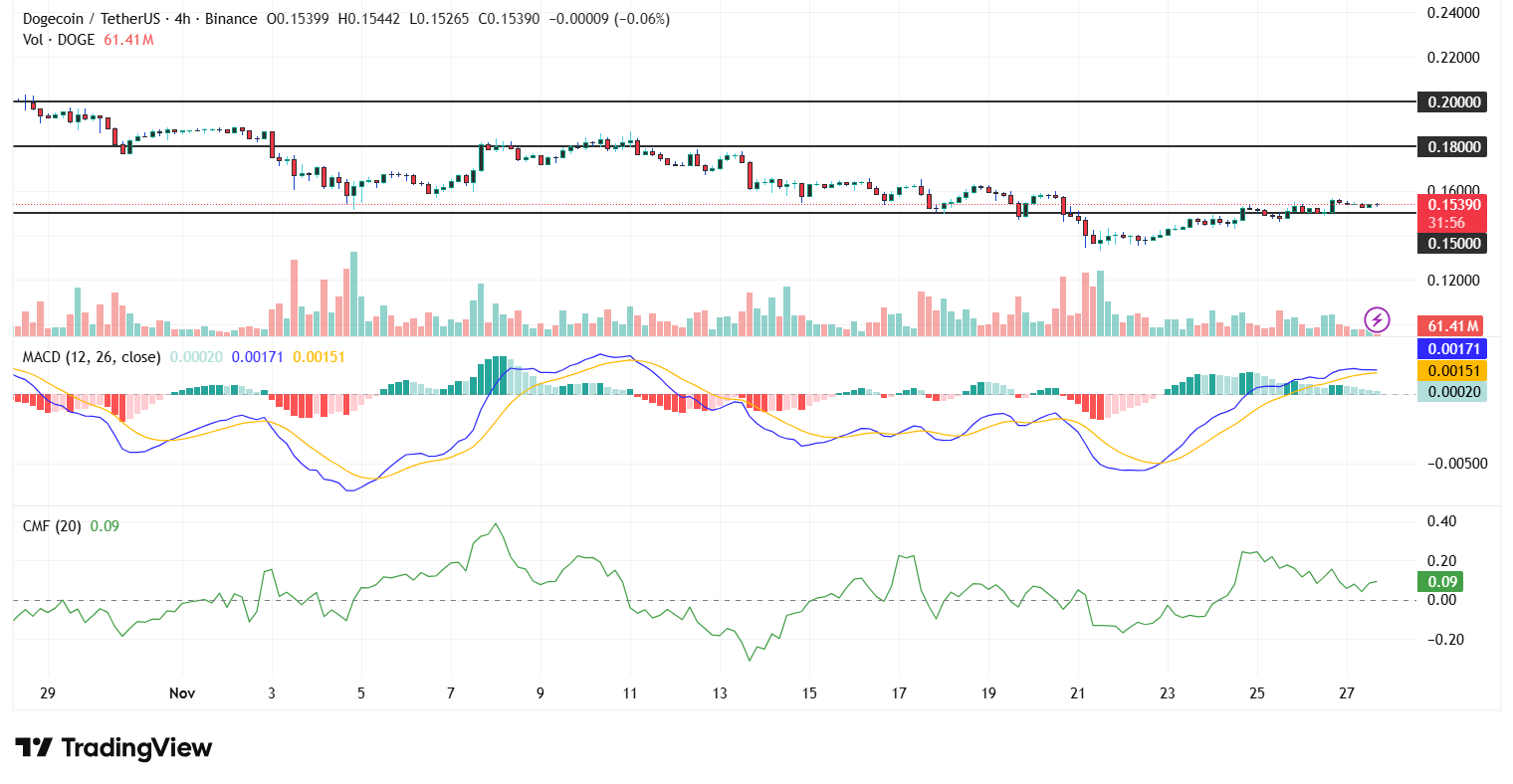Click the 17 date on time axis

pyautogui.click(x=899, y=693)
